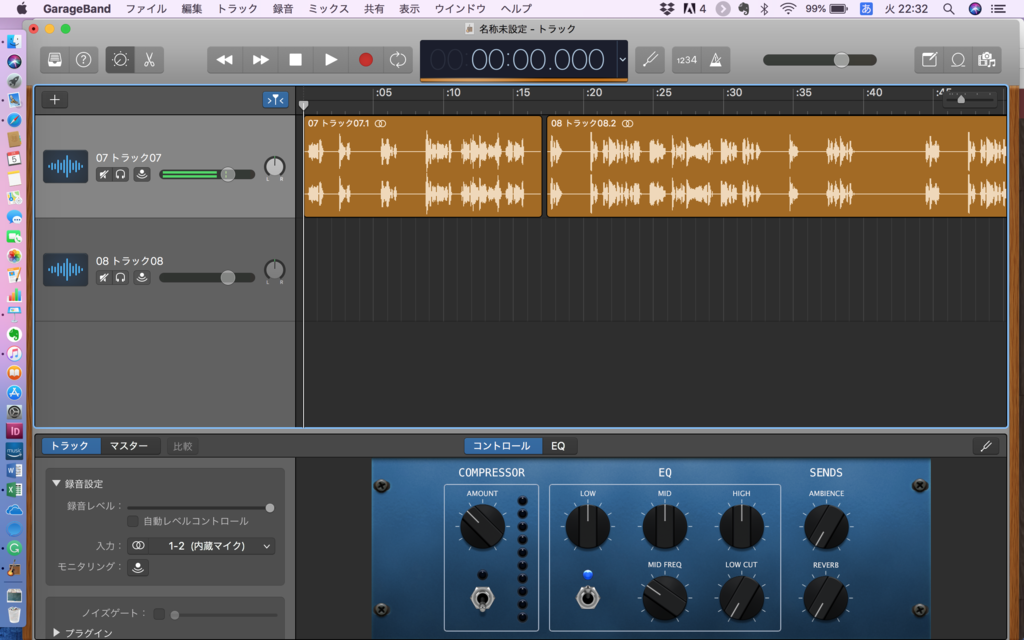Switch to the トラック tab
Image resolution: width=1024 pixels, height=640 pixels.
(71, 446)
